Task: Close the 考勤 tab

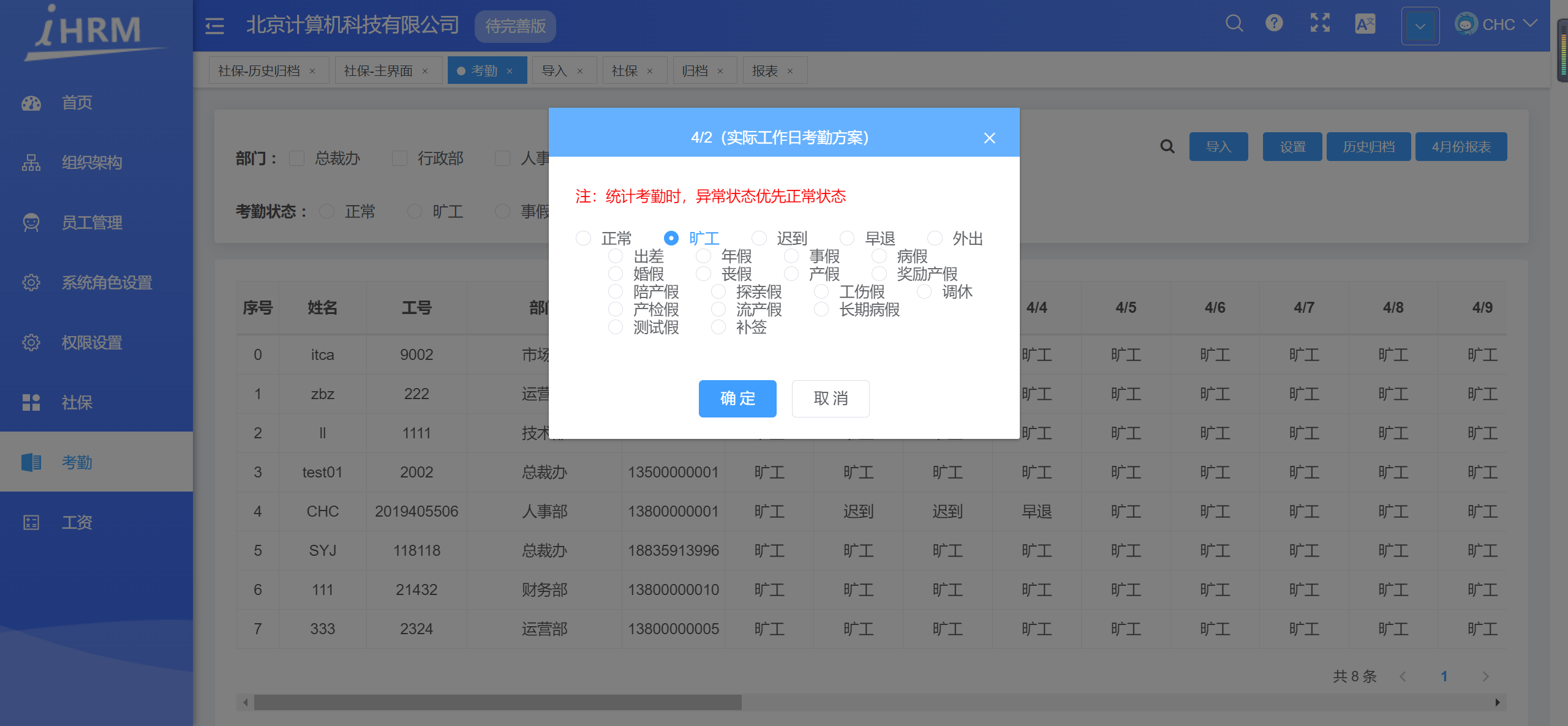Action: [510, 71]
